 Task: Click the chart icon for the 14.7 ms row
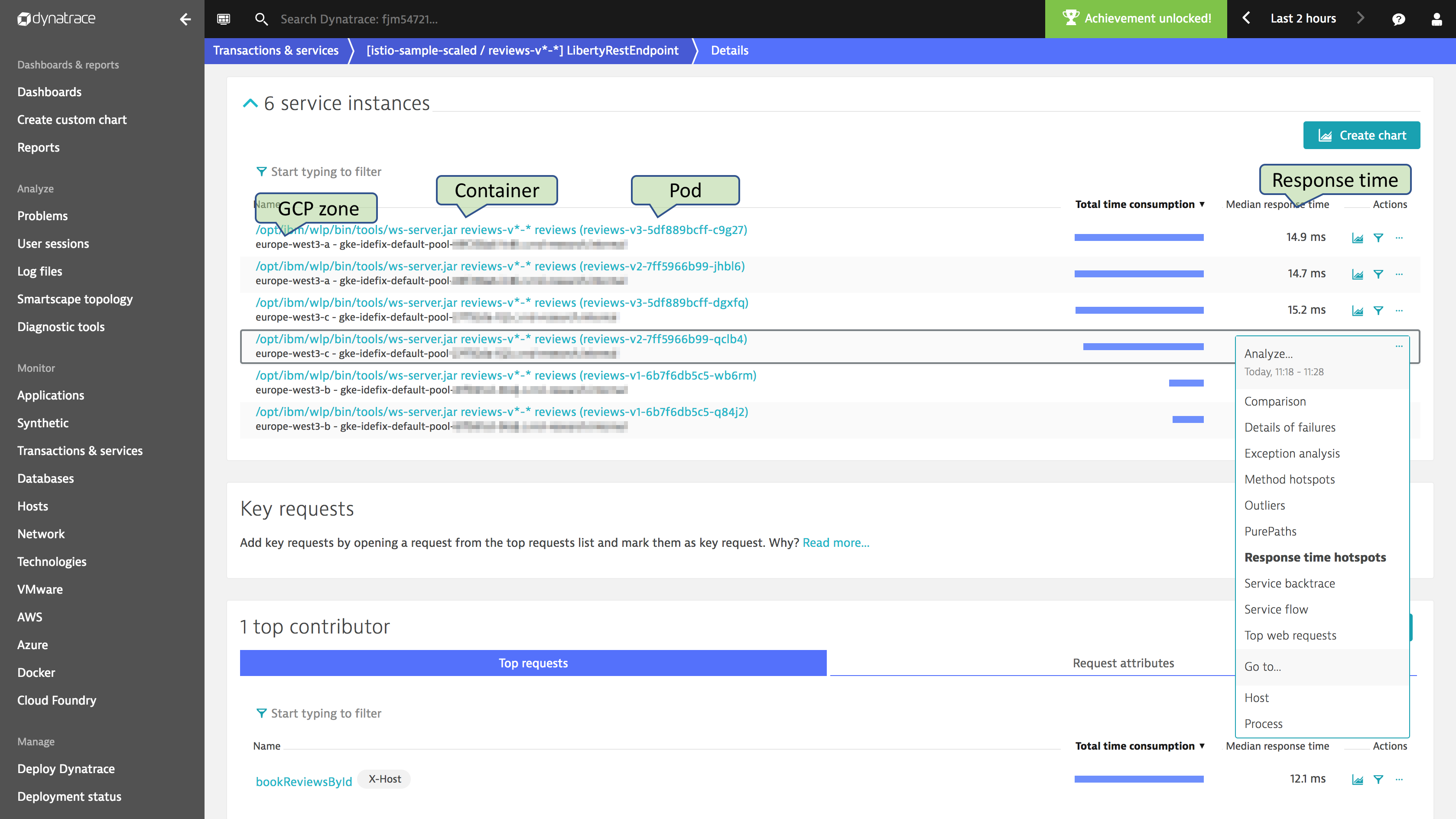coord(1357,274)
